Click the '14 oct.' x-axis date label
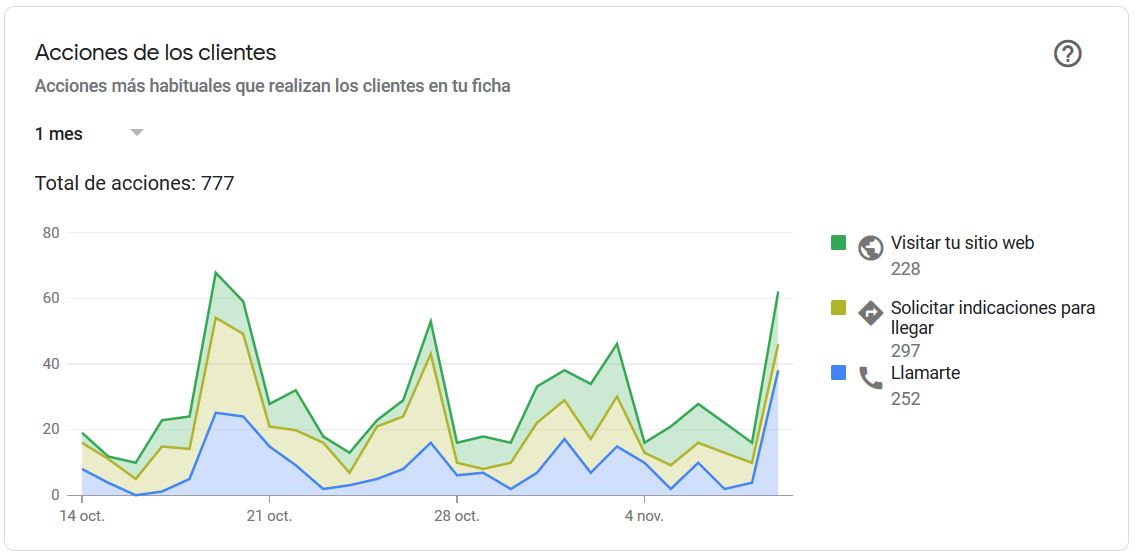The image size is (1136, 560). point(82,516)
